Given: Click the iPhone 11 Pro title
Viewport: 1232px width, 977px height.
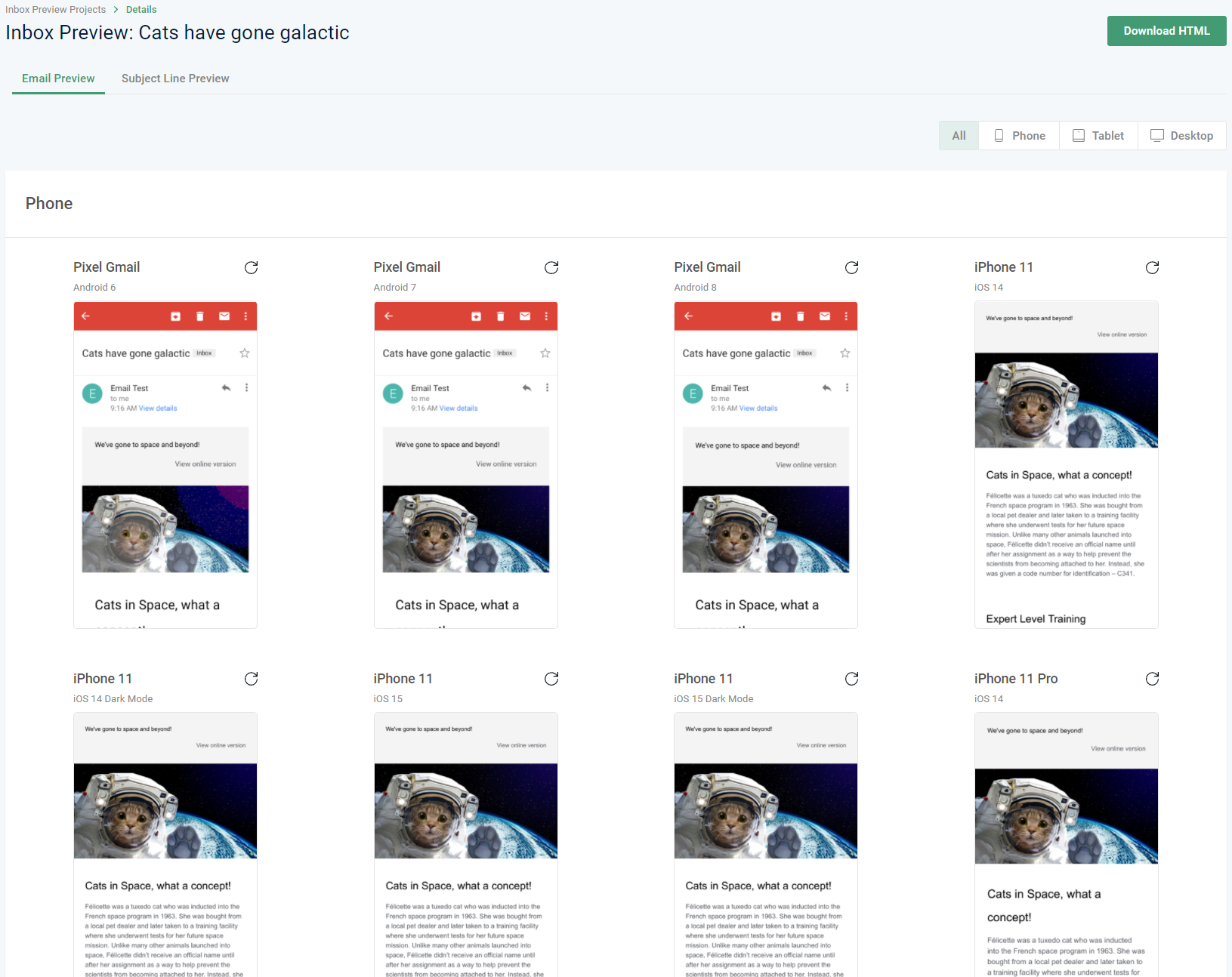Looking at the screenshot, I should click(1016, 679).
